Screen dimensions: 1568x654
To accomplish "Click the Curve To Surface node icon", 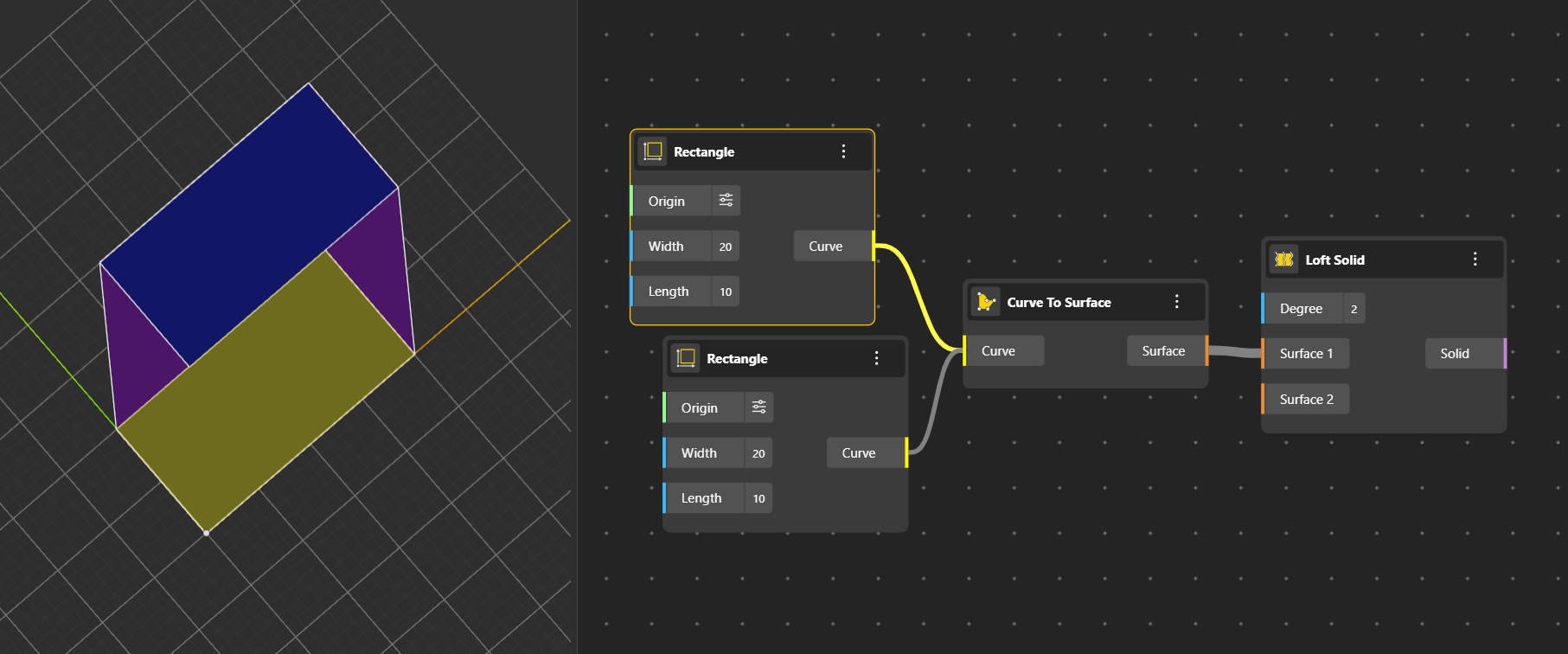I will coord(986,302).
